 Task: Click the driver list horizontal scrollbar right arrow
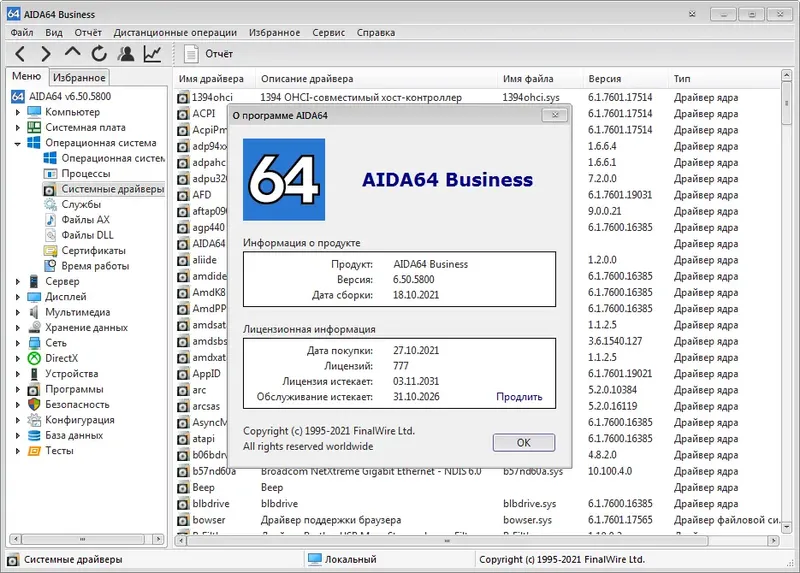[773, 540]
